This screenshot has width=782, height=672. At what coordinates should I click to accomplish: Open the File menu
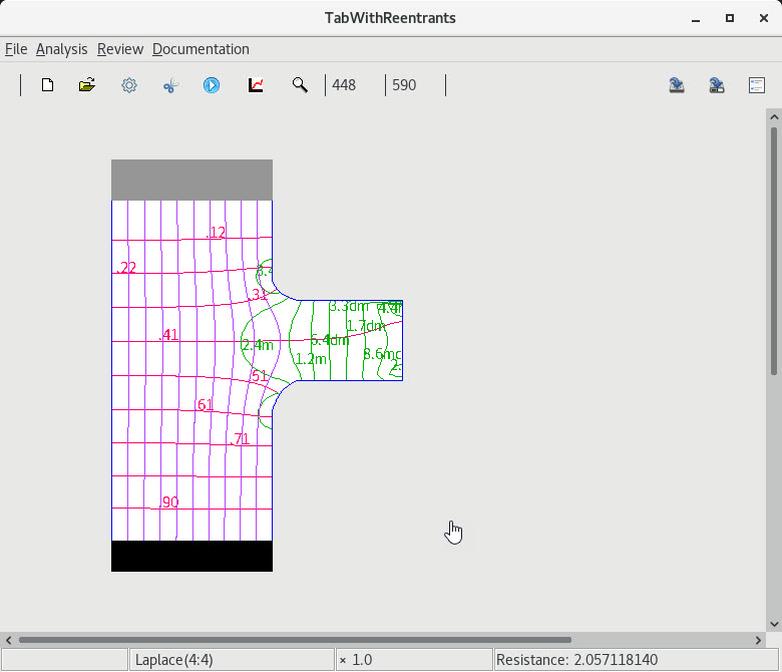click(16, 49)
